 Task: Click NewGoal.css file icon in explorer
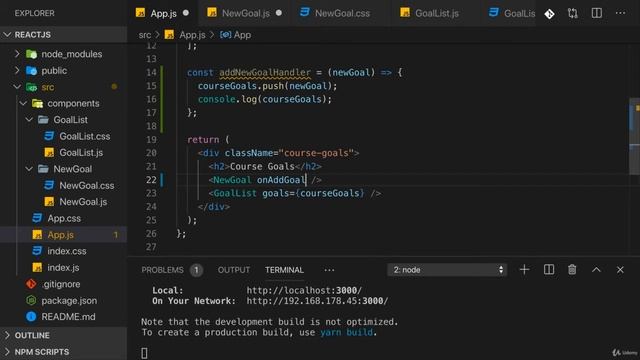[49, 185]
